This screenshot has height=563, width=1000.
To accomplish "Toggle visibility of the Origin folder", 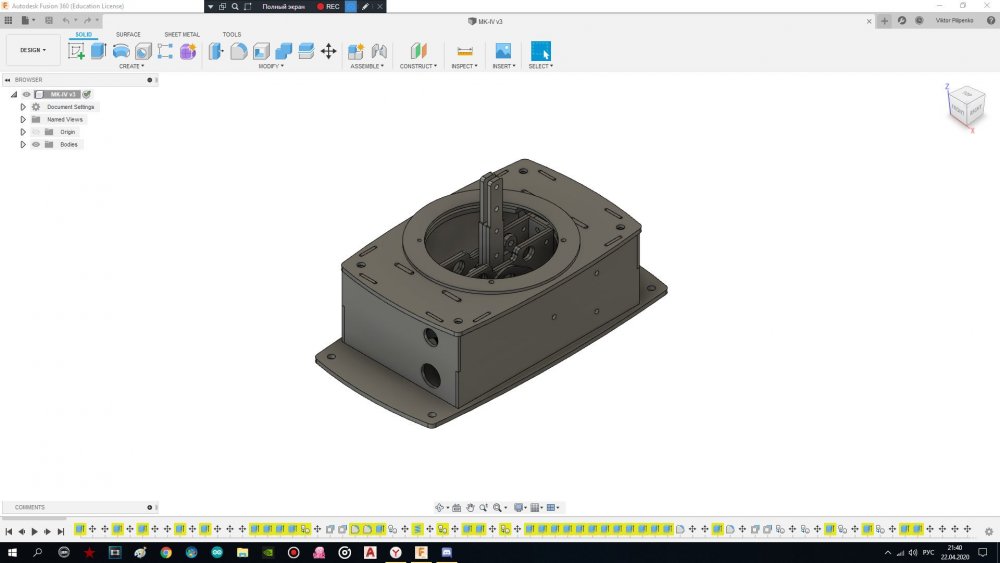I will [x=36, y=132].
